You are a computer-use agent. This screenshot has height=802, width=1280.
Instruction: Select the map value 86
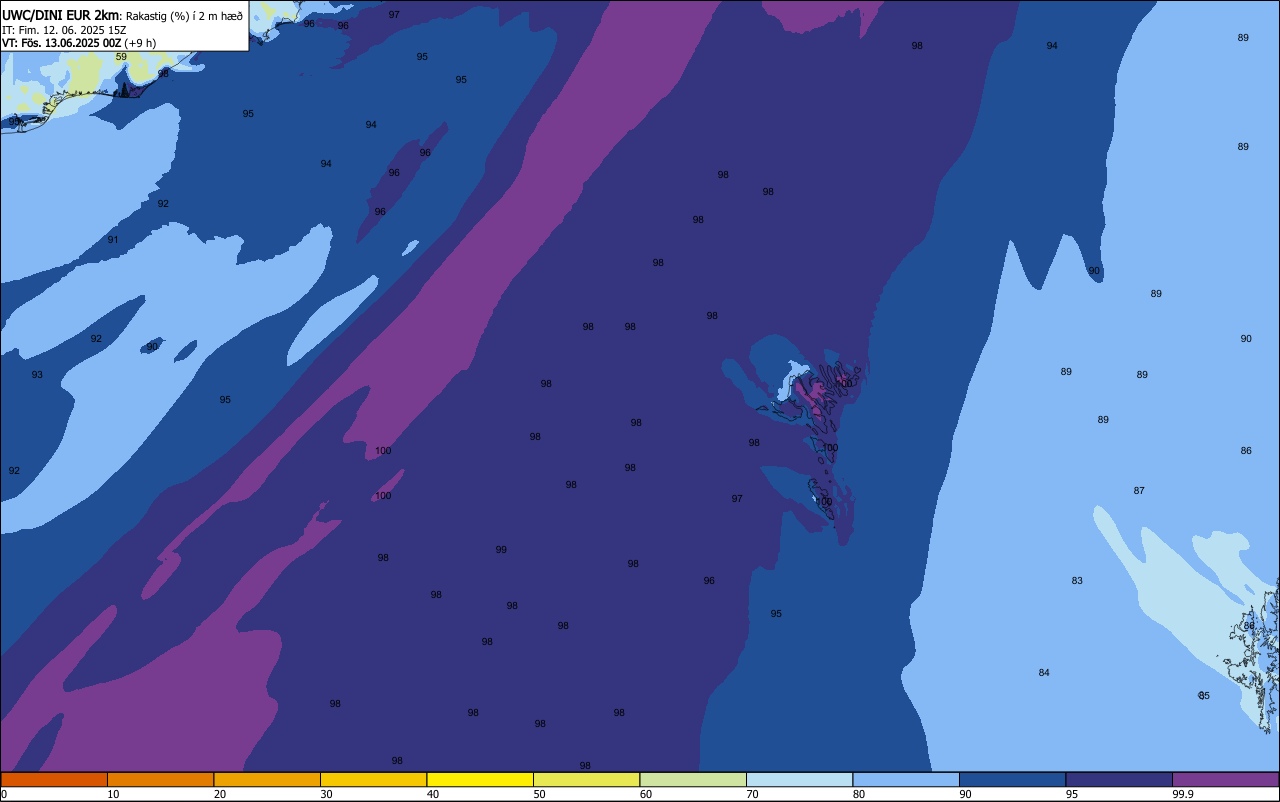pyautogui.click(x=1246, y=451)
